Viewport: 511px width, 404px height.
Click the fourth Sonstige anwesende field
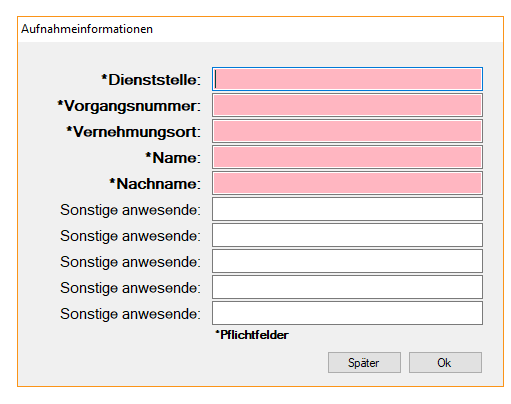tap(347, 287)
